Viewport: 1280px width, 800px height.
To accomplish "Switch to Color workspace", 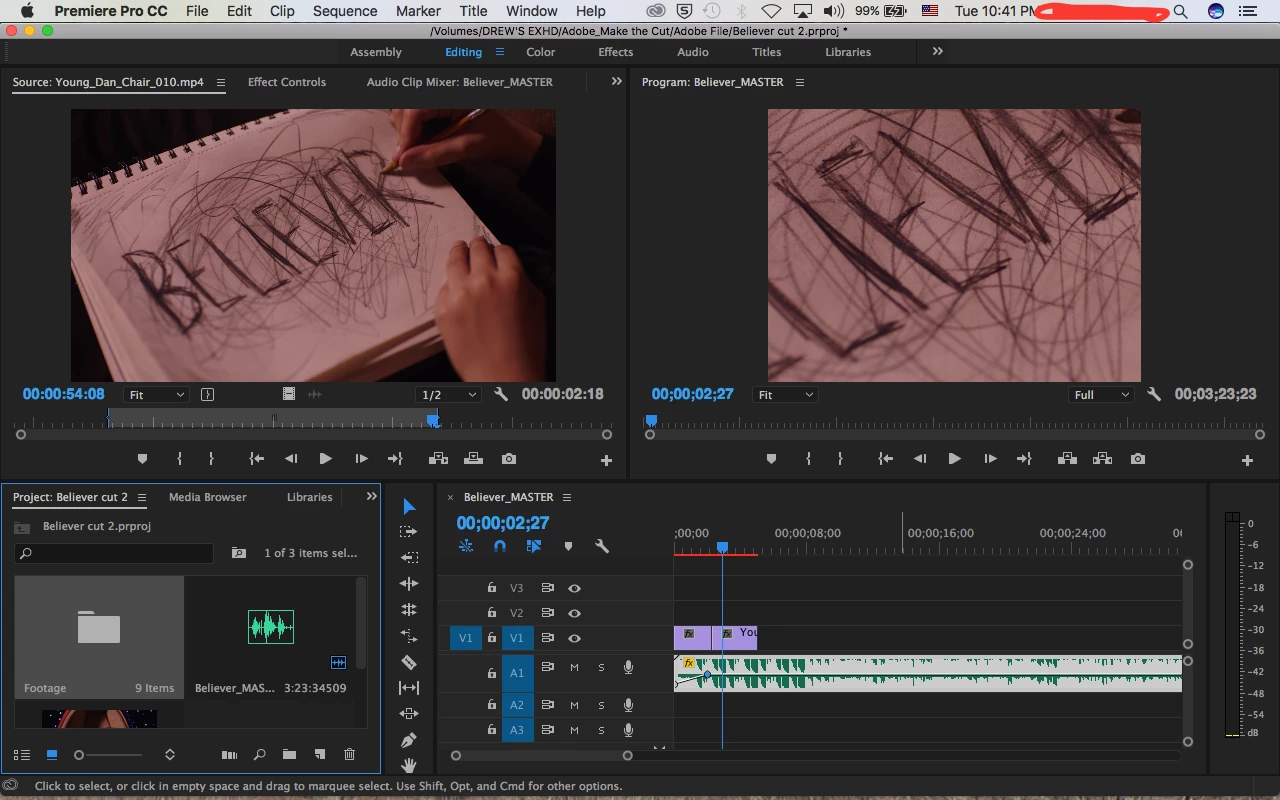I will (541, 52).
